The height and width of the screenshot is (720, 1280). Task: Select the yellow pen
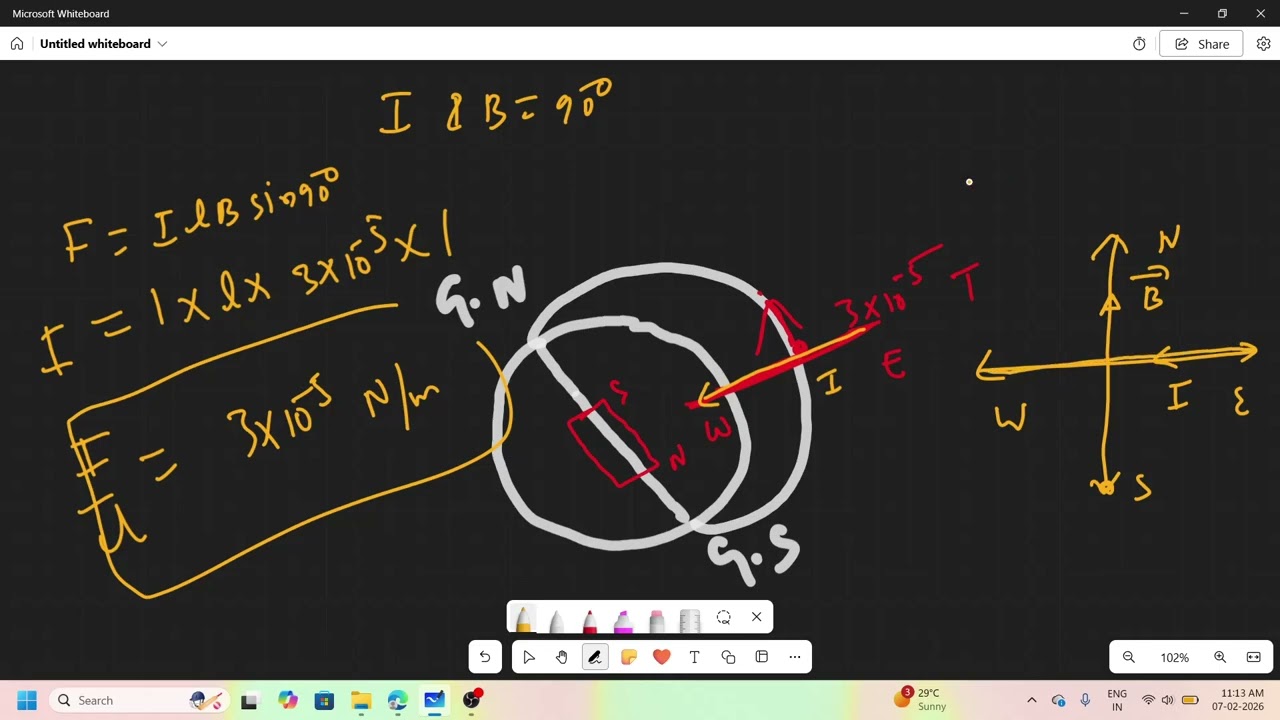pos(523,618)
